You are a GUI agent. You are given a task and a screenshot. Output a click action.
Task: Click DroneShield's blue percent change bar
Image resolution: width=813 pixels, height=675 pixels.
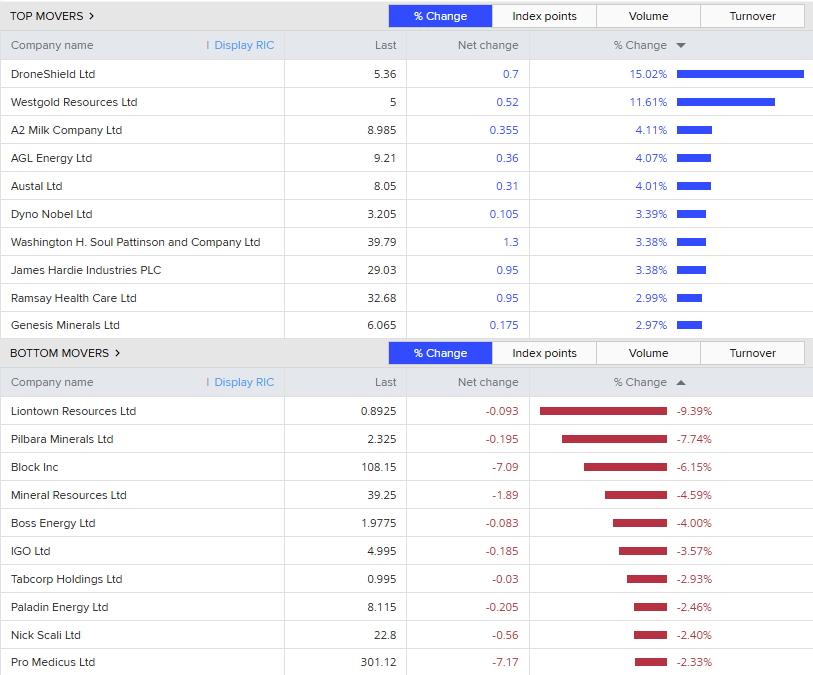click(740, 74)
